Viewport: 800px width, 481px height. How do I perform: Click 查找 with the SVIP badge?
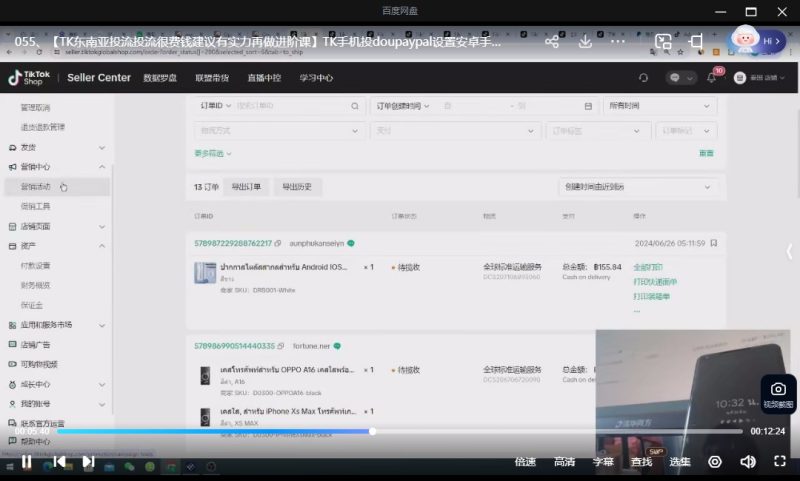tap(641, 462)
